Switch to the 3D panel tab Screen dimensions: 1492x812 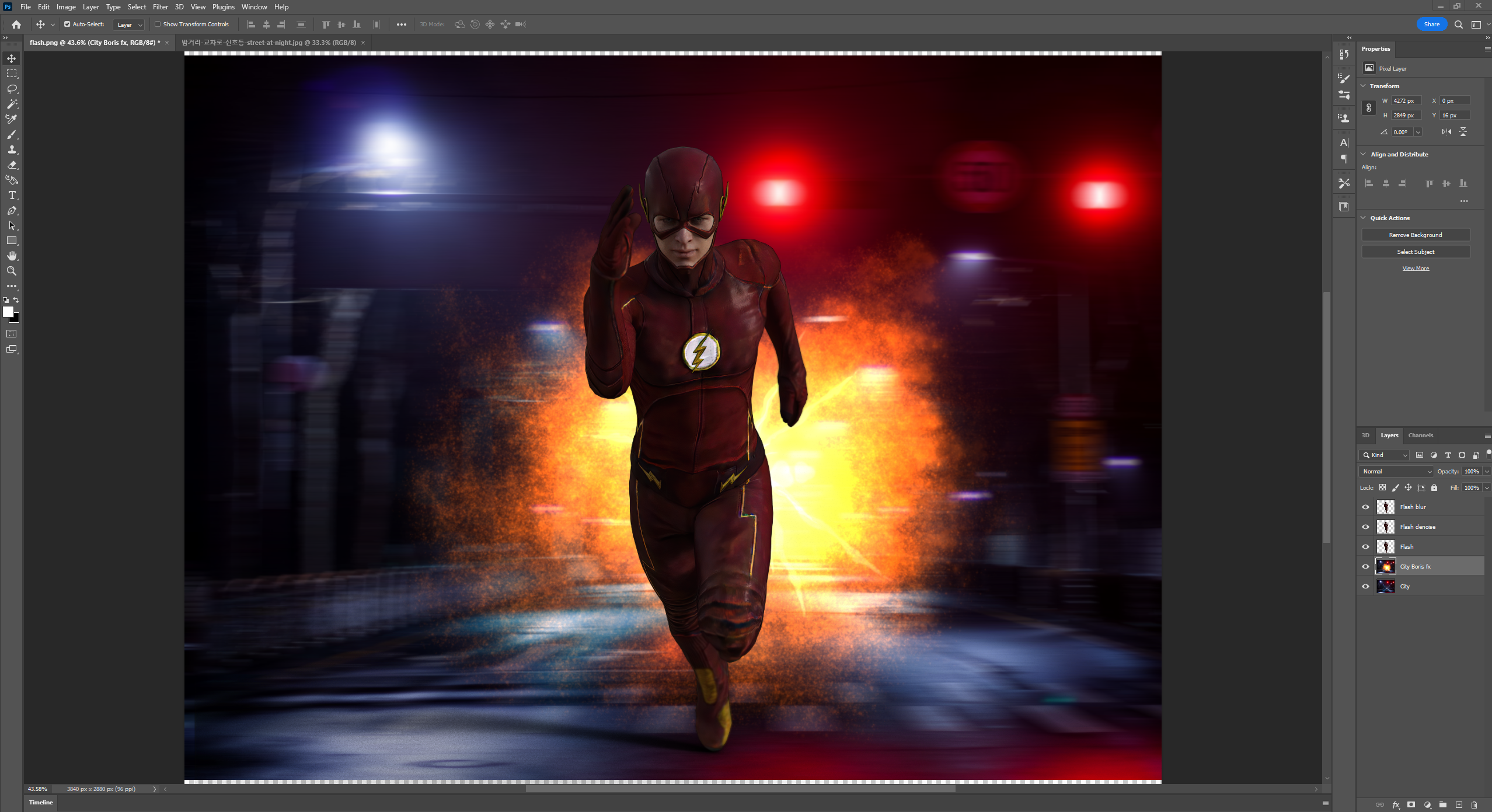1365,435
